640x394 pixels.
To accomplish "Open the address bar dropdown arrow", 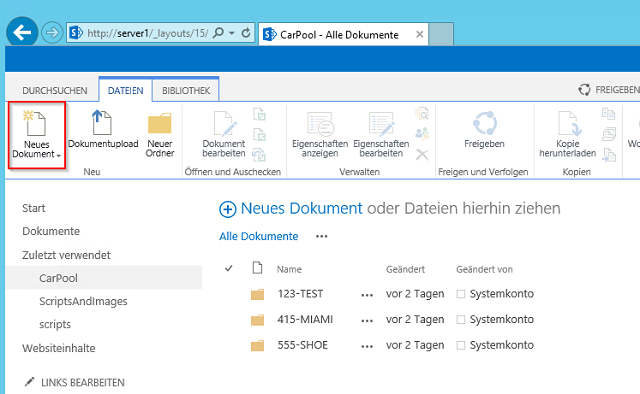I will pos(231,33).
